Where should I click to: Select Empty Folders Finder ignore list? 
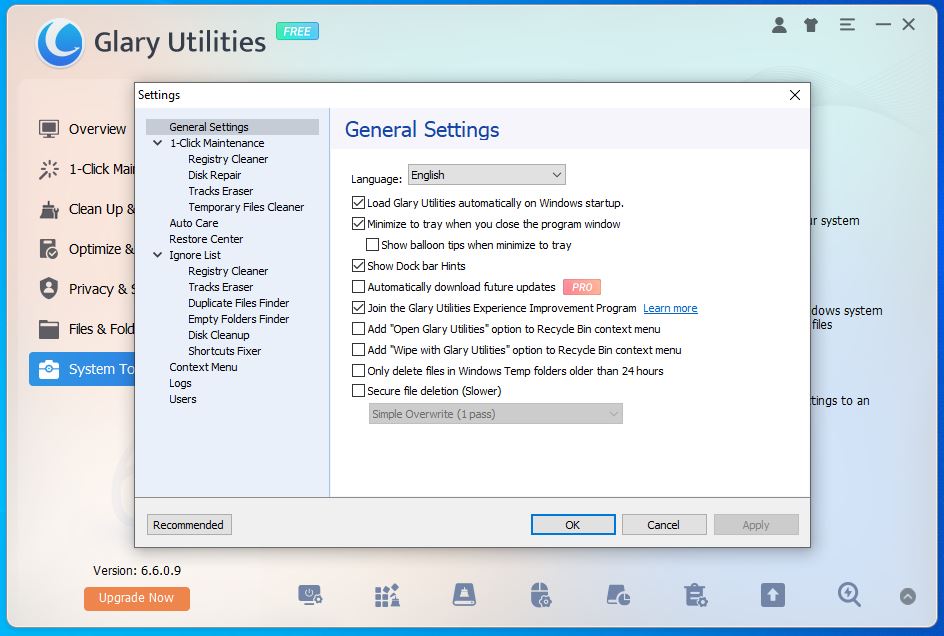click(238, 319)
